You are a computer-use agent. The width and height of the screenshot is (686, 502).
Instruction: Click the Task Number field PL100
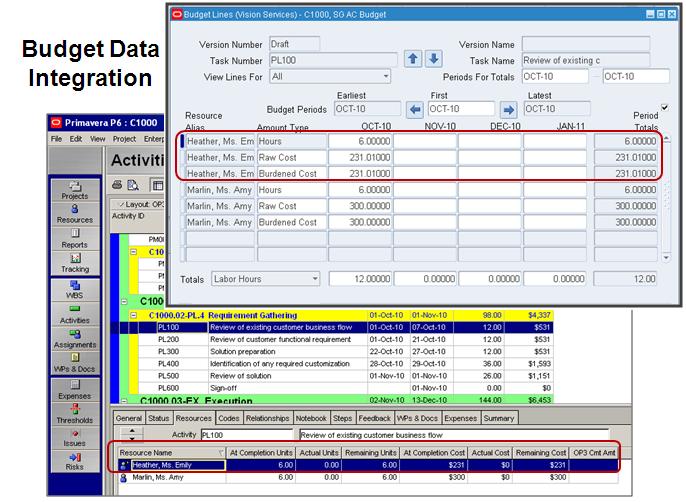coord(333,60)
